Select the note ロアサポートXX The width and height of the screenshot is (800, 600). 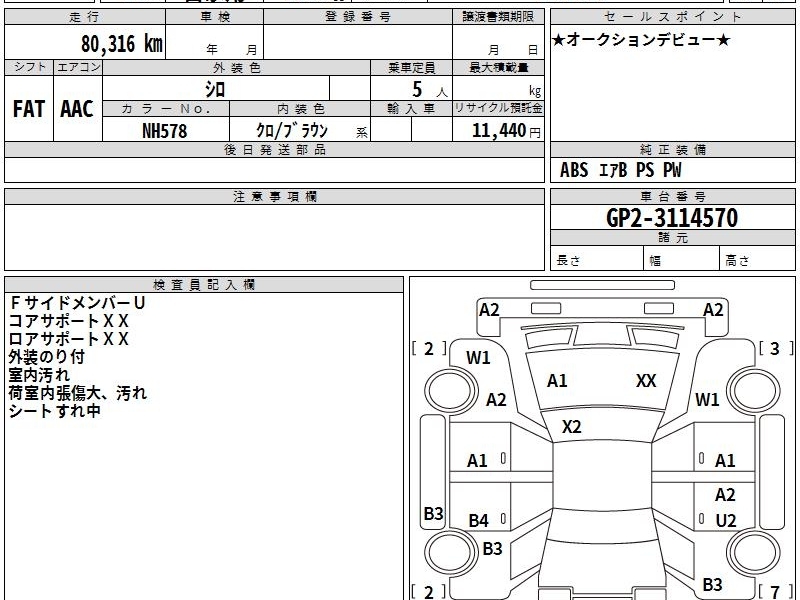tap(68, 339)
